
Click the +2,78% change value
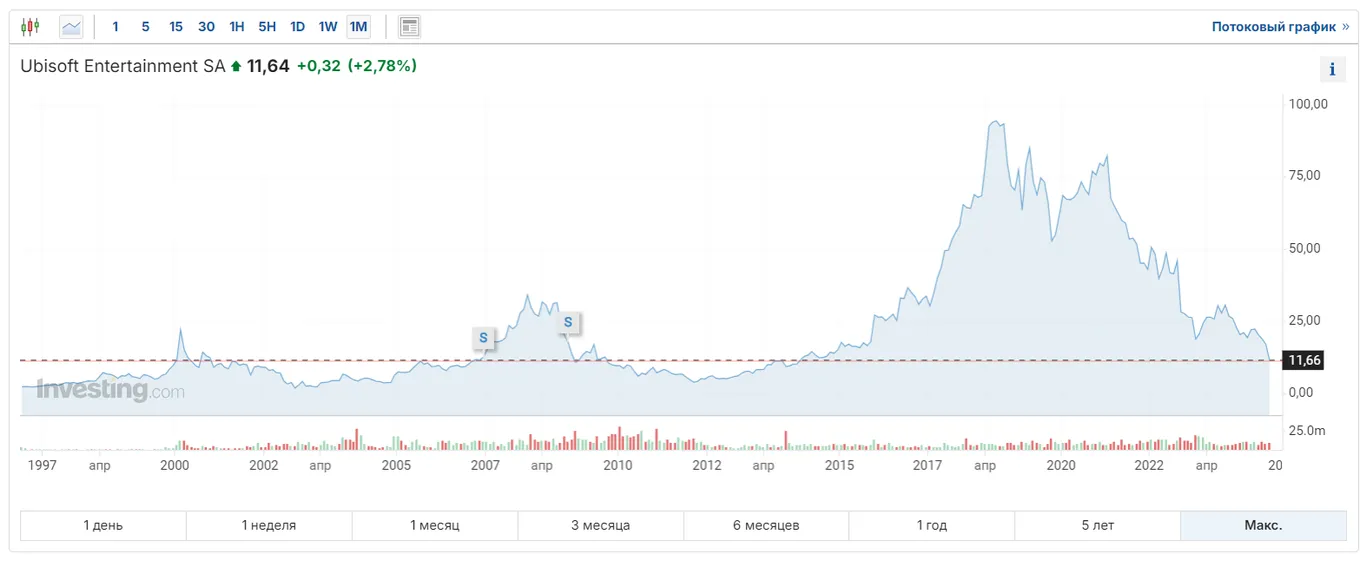click(x=382, y=66)
